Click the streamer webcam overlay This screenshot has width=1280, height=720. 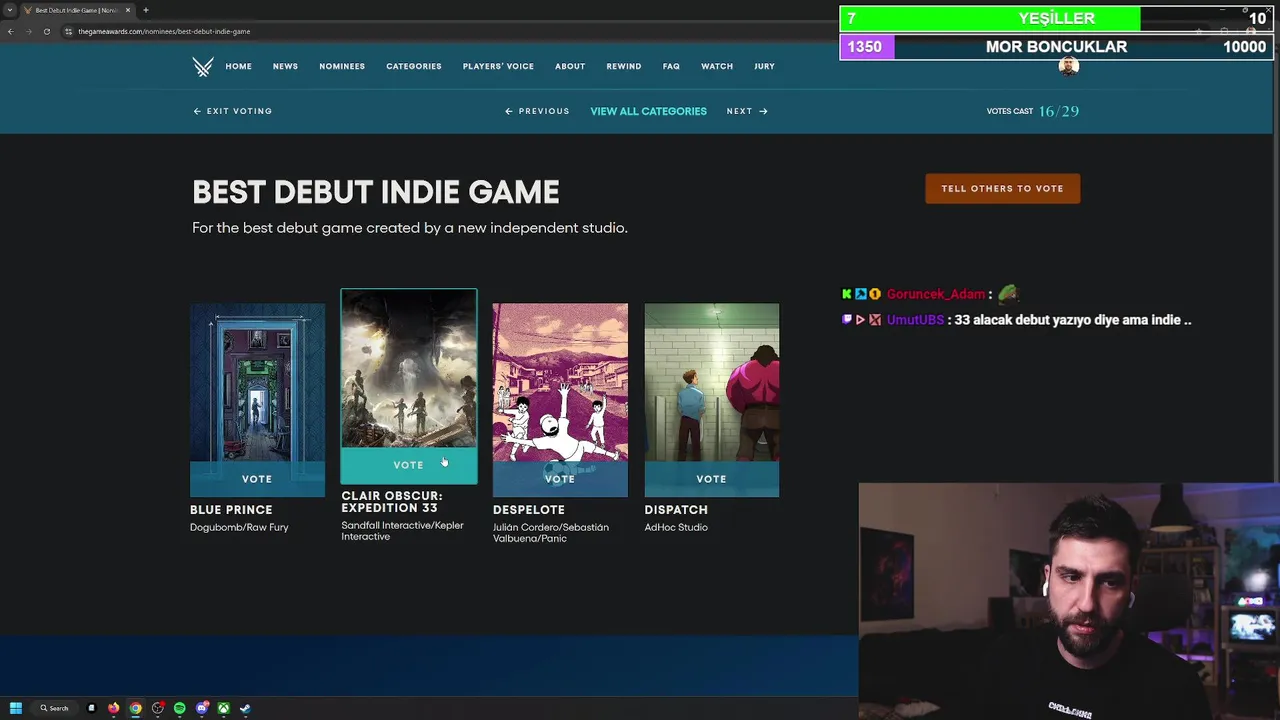(1069, 601)
